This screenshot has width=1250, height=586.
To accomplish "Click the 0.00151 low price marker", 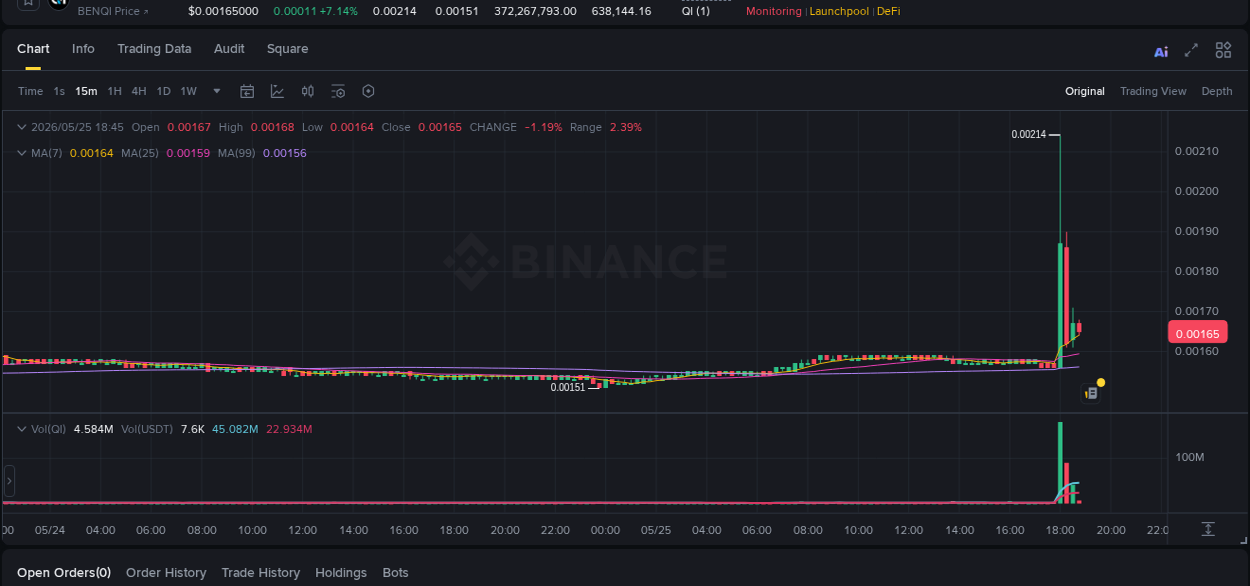I will [x=568, y=387].
